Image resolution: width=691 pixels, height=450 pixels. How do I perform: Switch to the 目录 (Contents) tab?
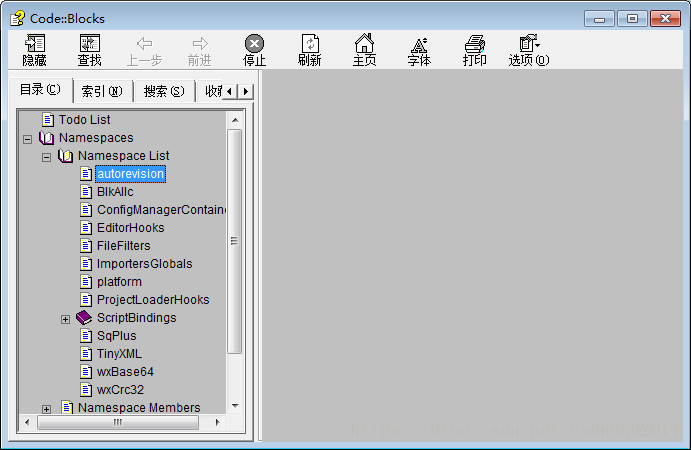coord(41,90)
